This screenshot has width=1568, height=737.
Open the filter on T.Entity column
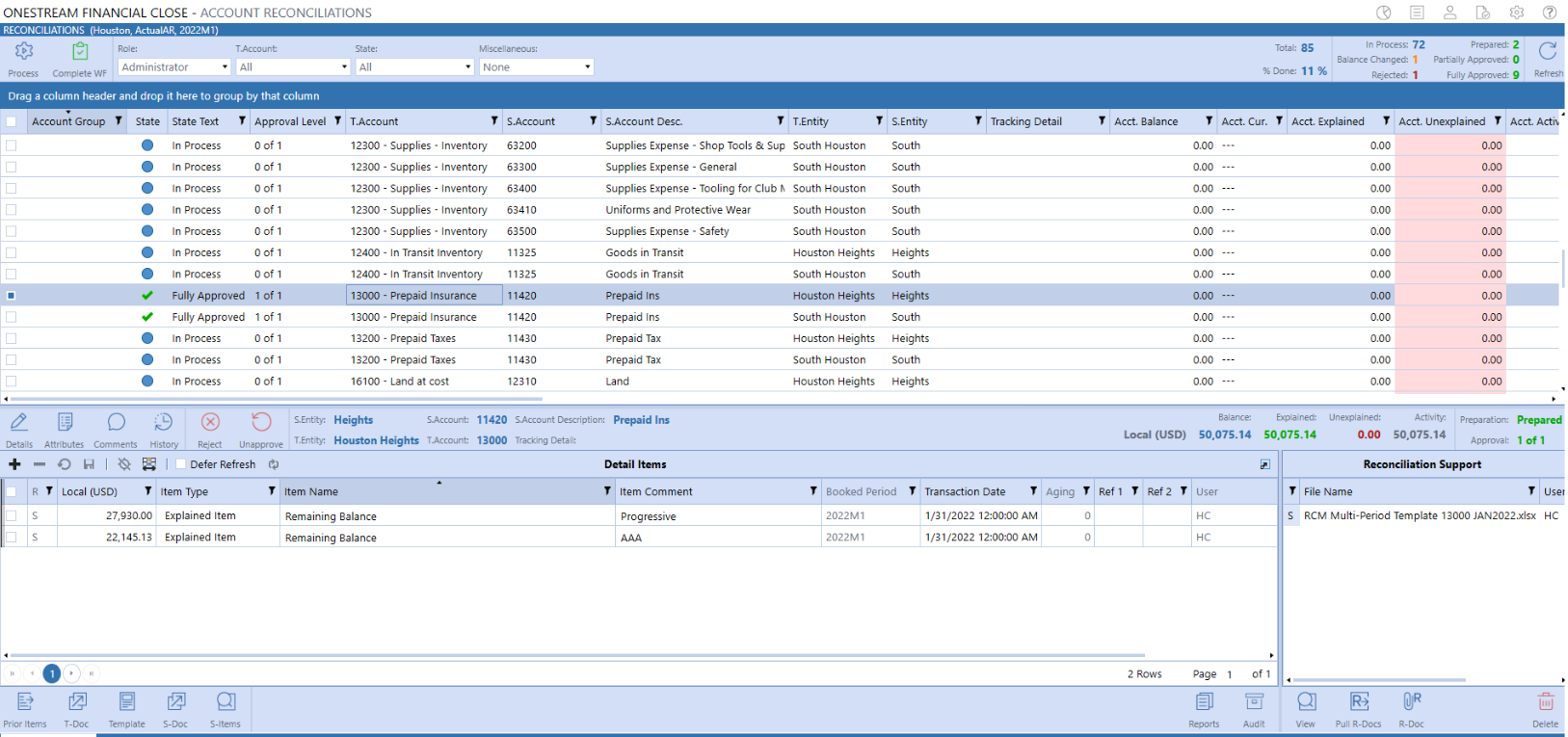tap(880, 121)
